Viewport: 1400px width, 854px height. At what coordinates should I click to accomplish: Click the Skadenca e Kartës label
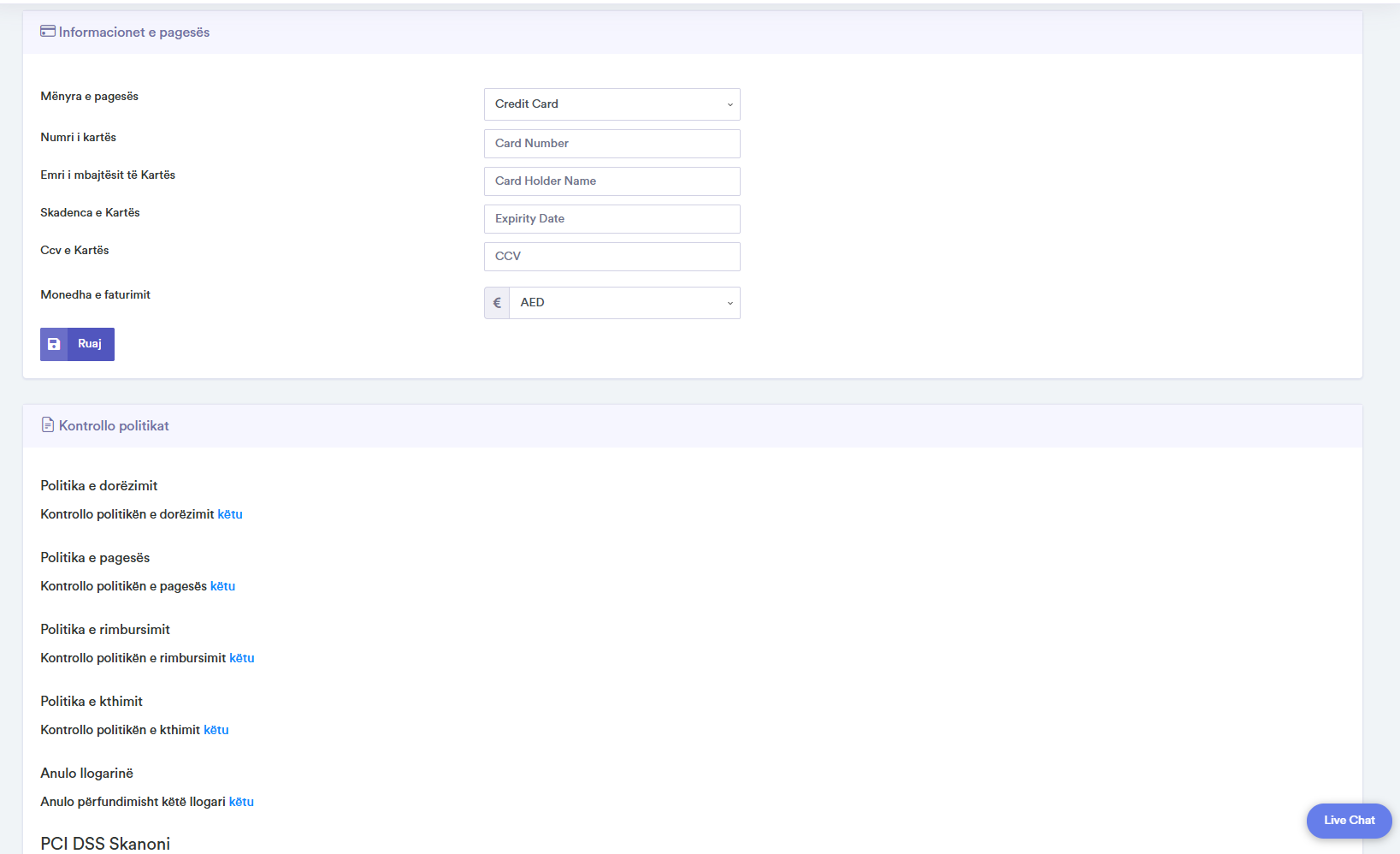[x=90, y=213]
